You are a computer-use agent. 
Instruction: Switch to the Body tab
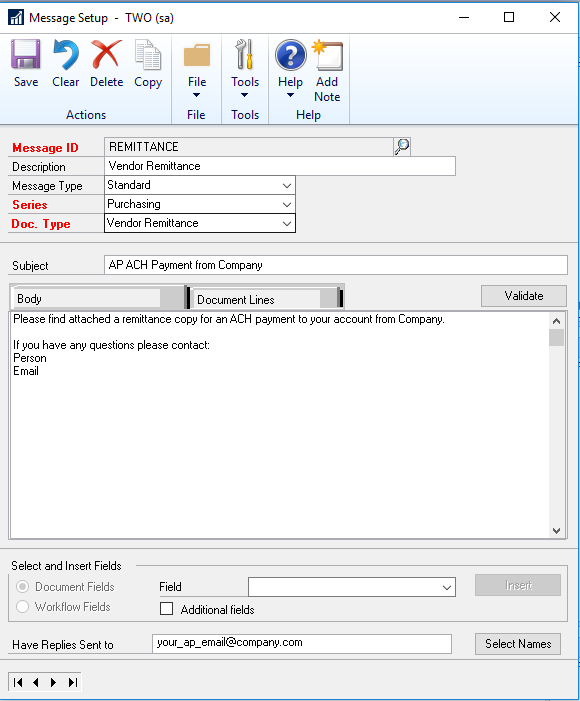(97, 298)
